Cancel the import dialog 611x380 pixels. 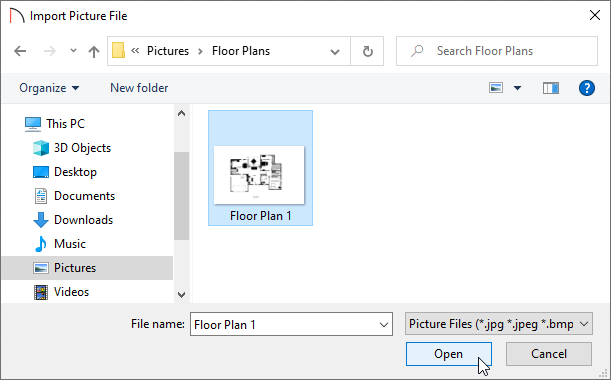coord(549,354)
